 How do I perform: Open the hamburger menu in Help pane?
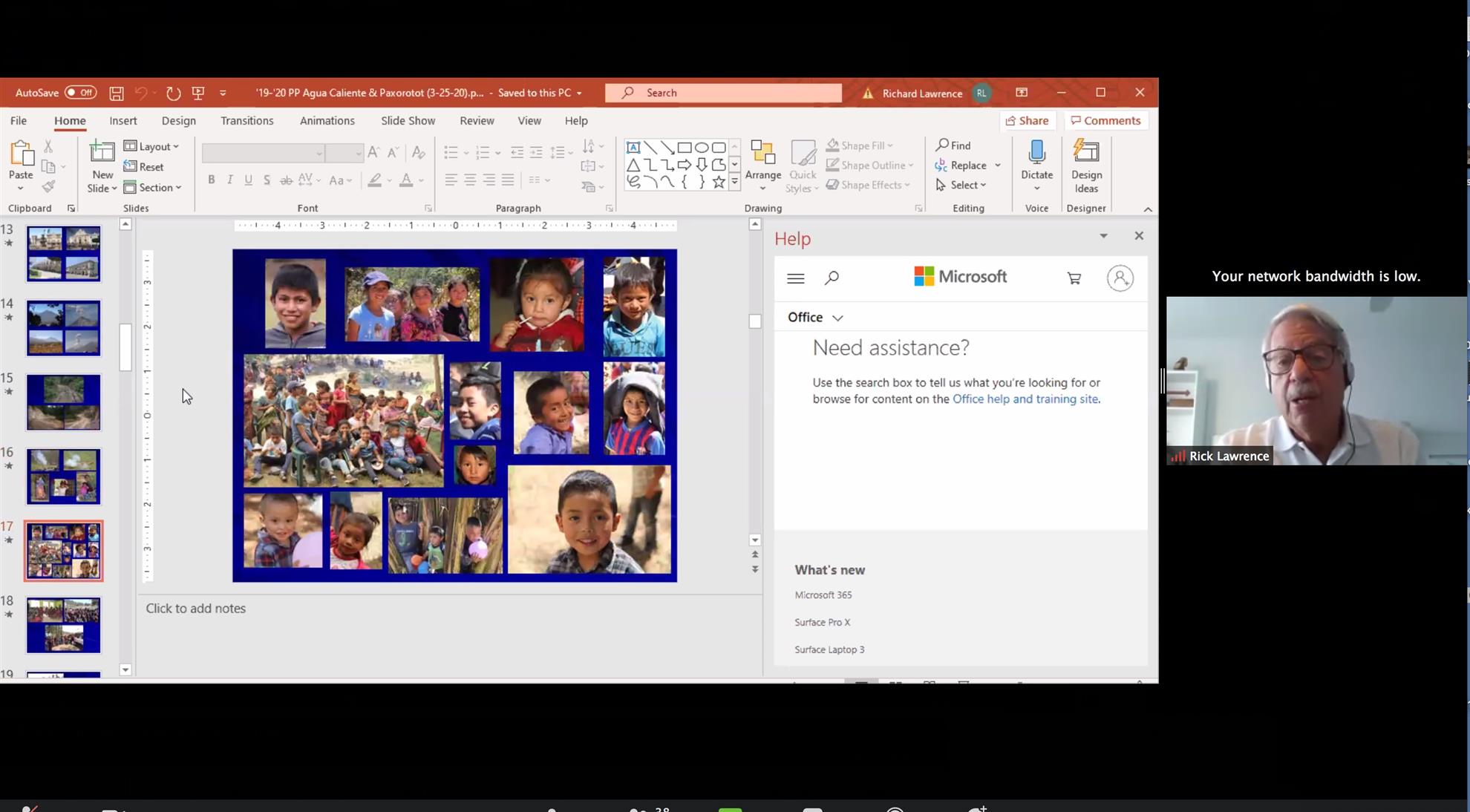pos(795,278)
